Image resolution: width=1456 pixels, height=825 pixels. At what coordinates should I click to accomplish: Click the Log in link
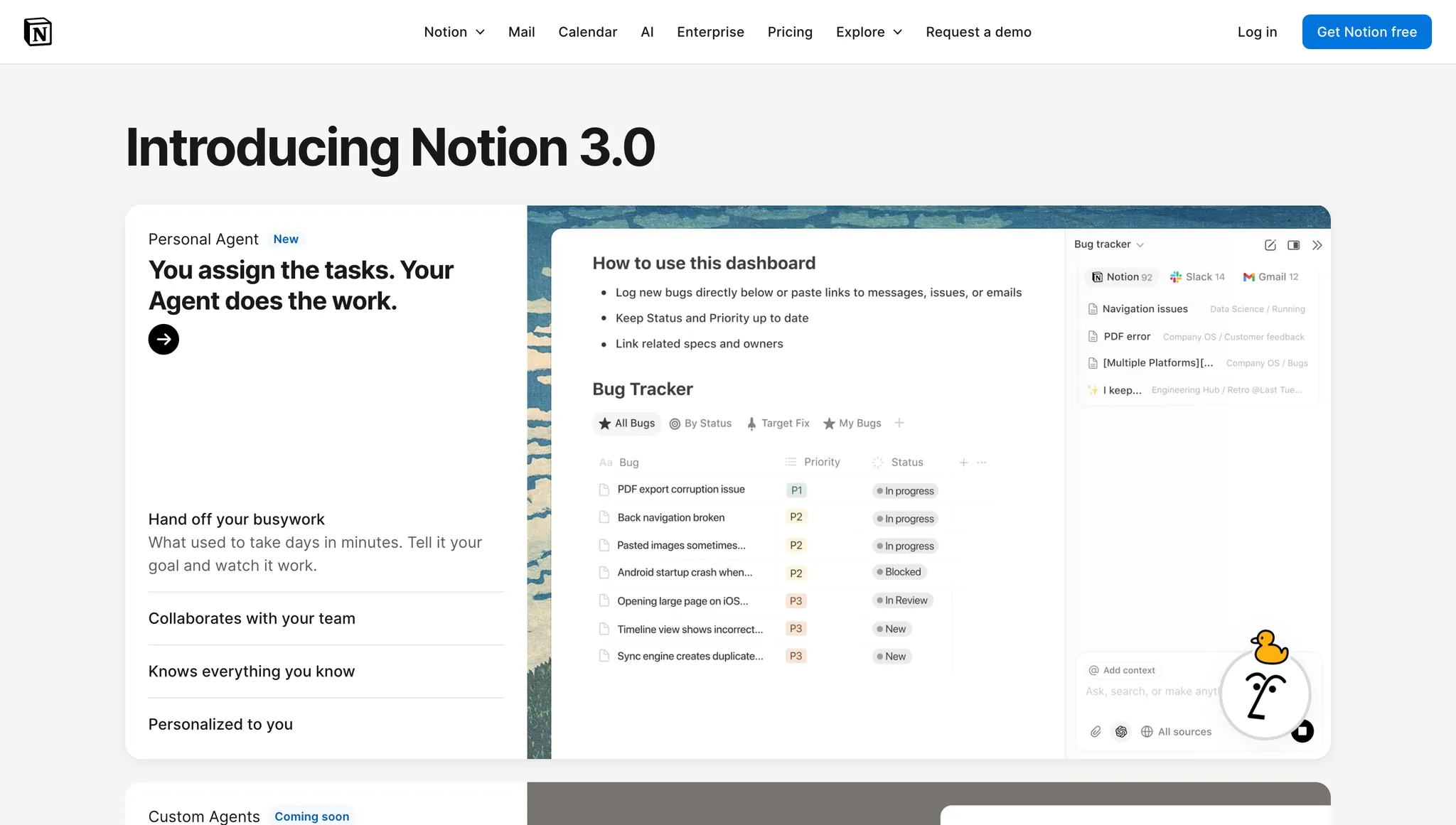click(1257, 32)
